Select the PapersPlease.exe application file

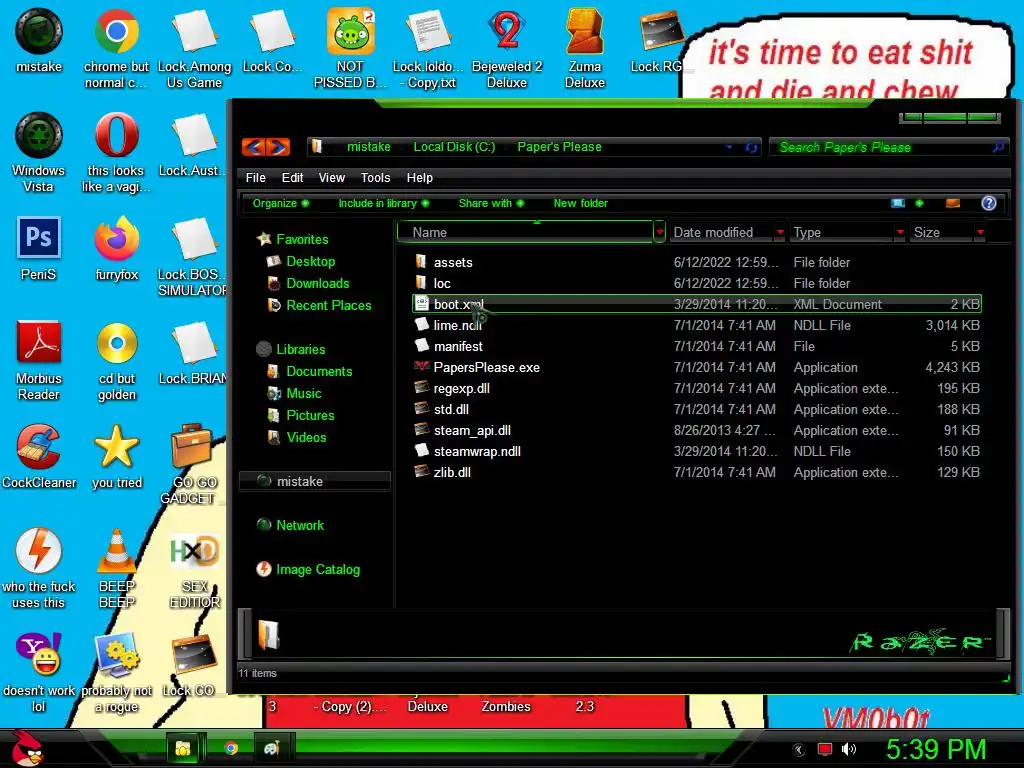[487, 367]
